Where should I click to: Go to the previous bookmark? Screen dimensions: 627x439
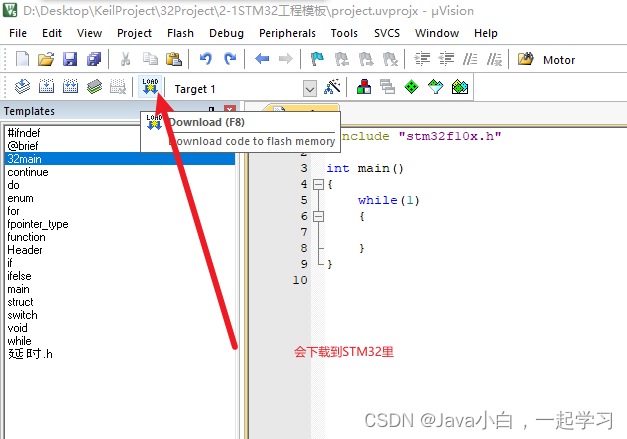click(341, 59)
